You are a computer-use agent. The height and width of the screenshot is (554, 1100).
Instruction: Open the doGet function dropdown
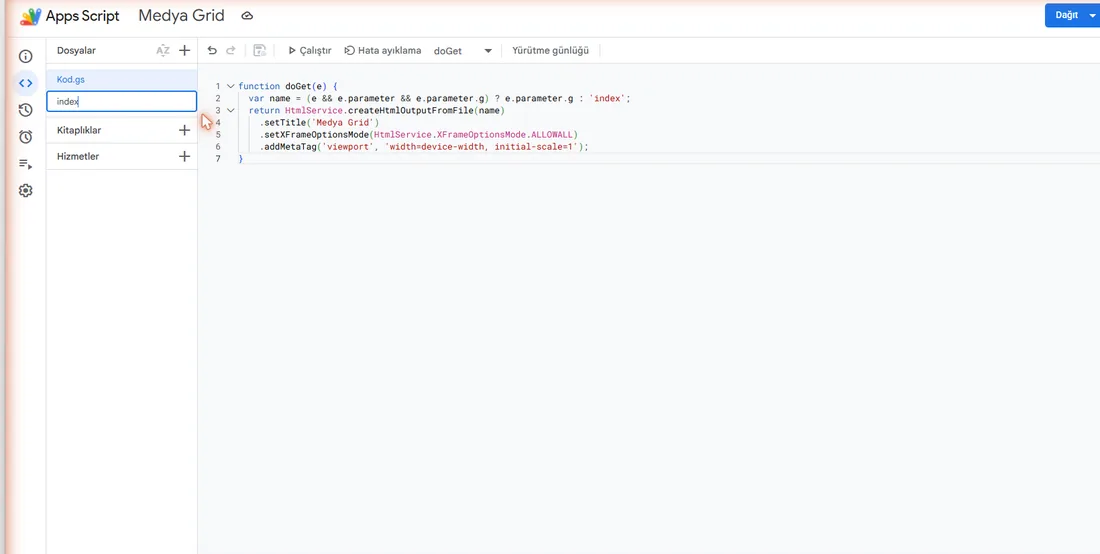(463, 50)
